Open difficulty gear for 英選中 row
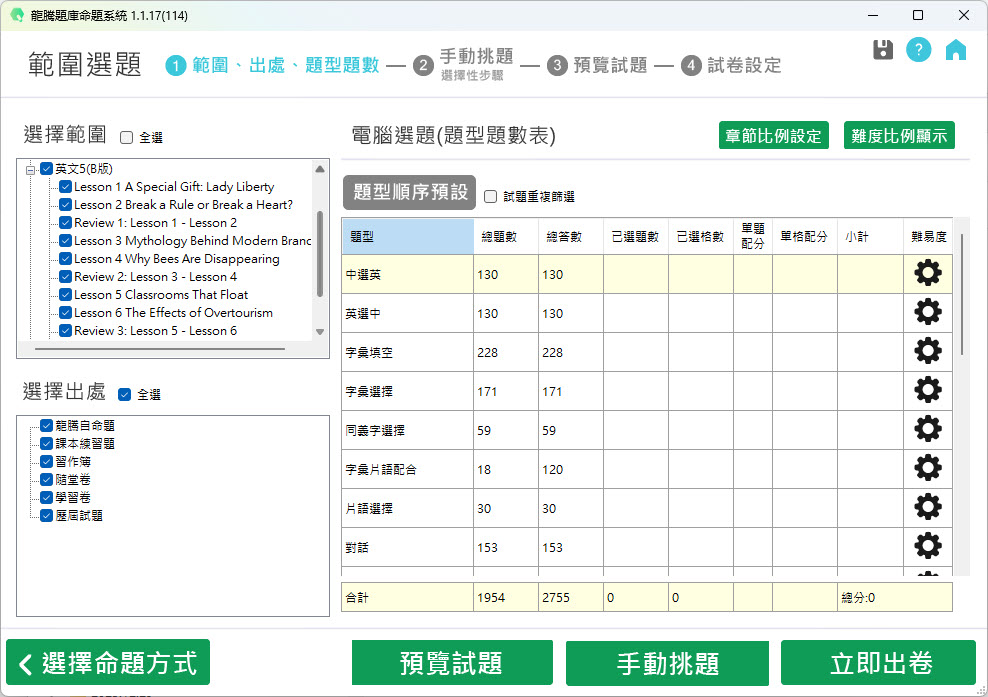This screenshot has height=697, width=988. point(928,313)
